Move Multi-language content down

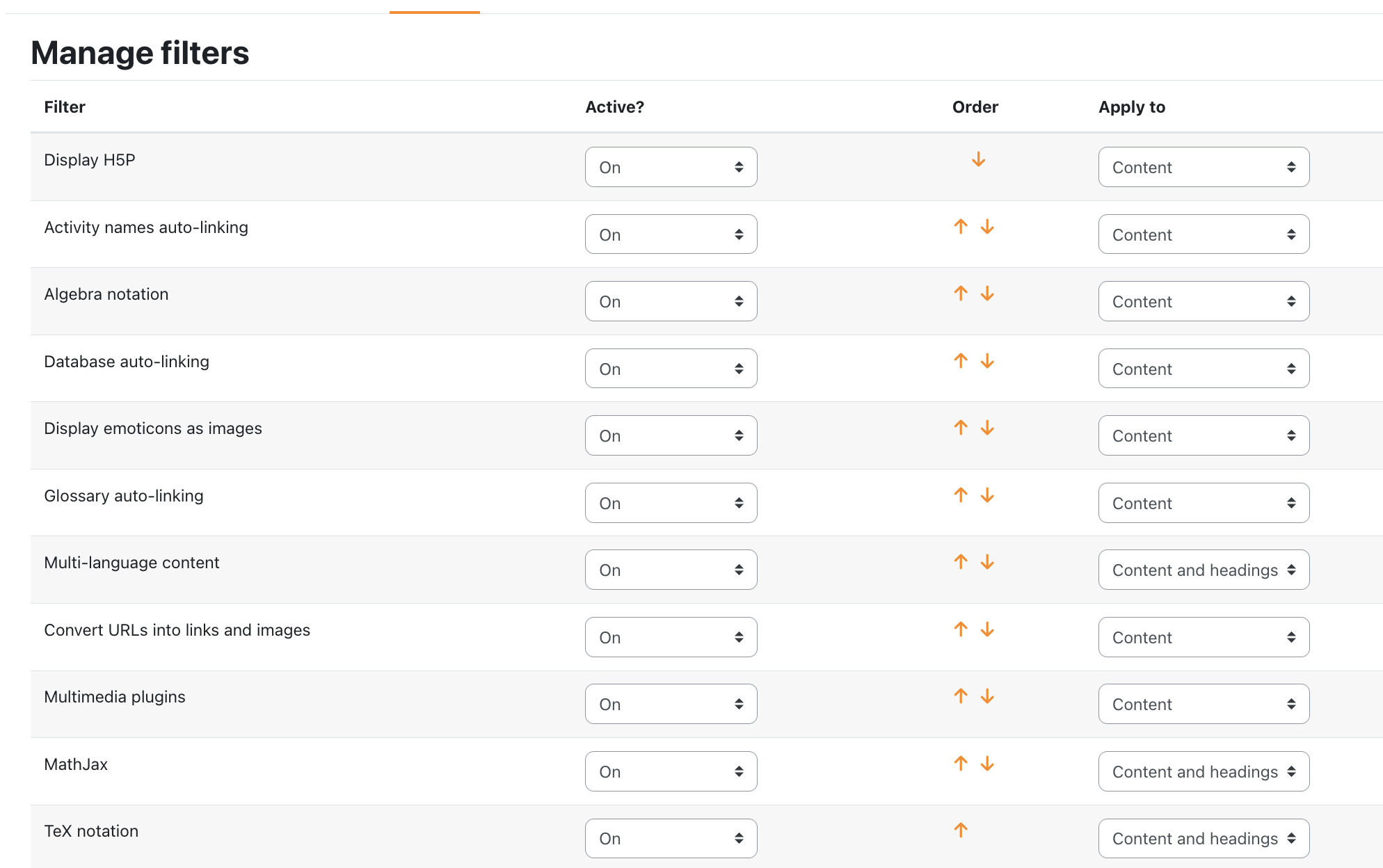pyautogui.click(x=987, y=562)
